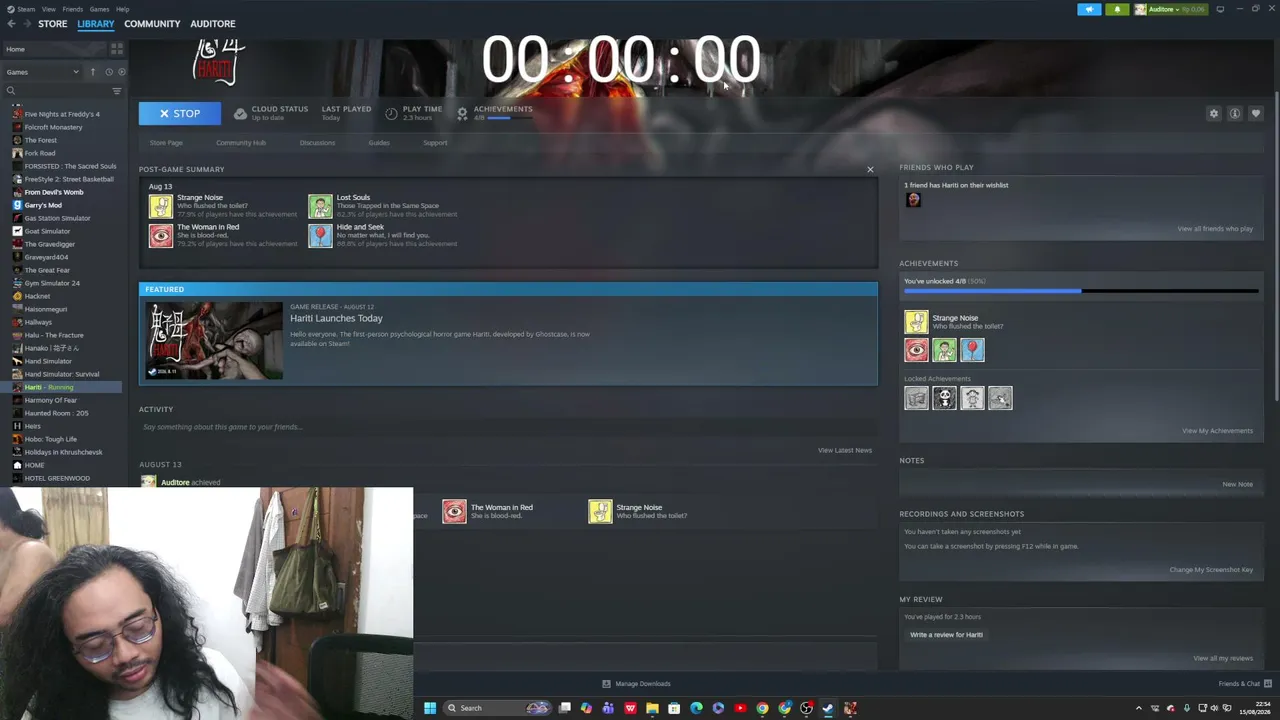
Task: Show game info icon
Action: pos(1235,114)
